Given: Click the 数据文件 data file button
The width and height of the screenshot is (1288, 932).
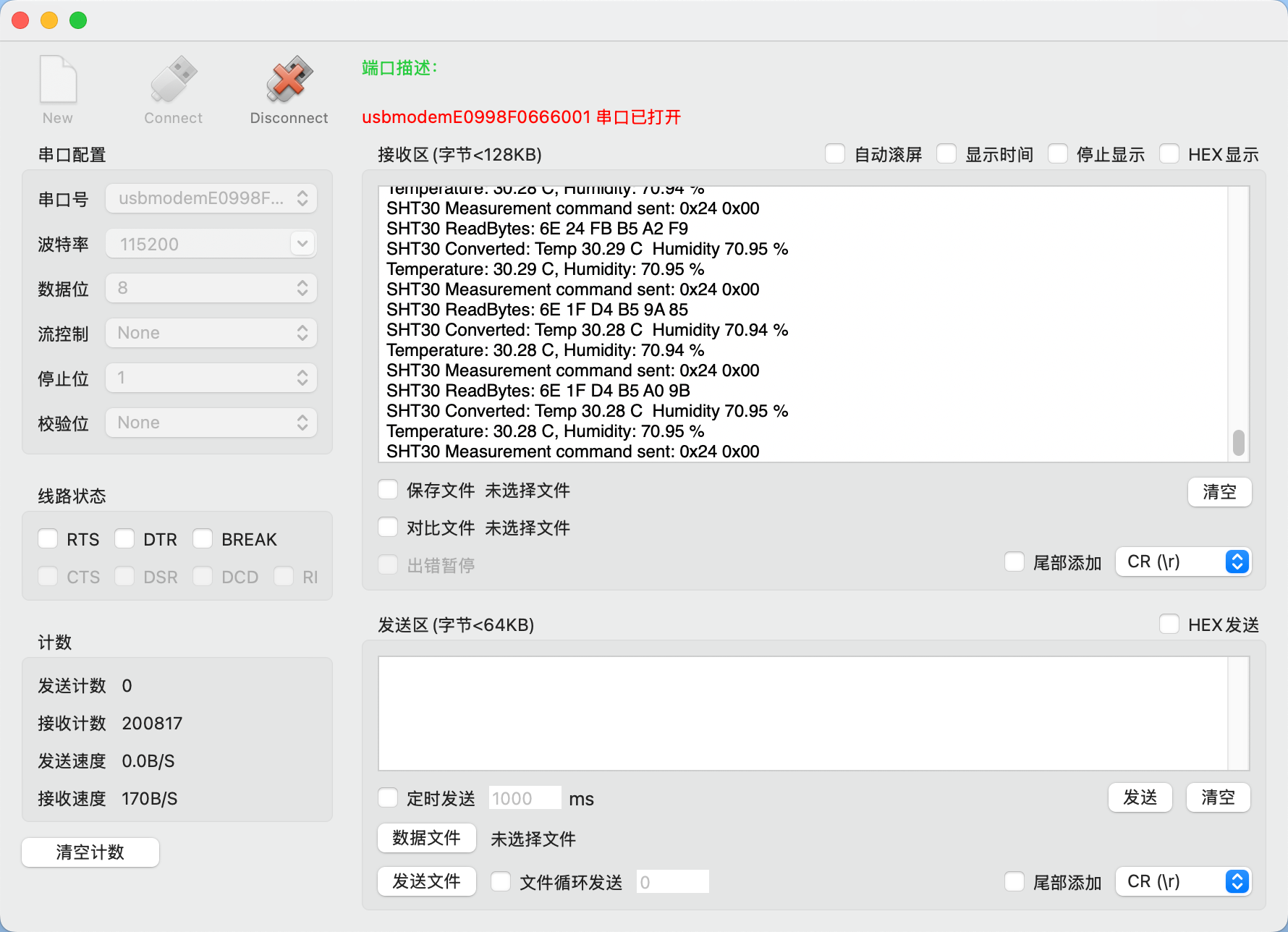Looking at the screenshot, I should (426, 838).
